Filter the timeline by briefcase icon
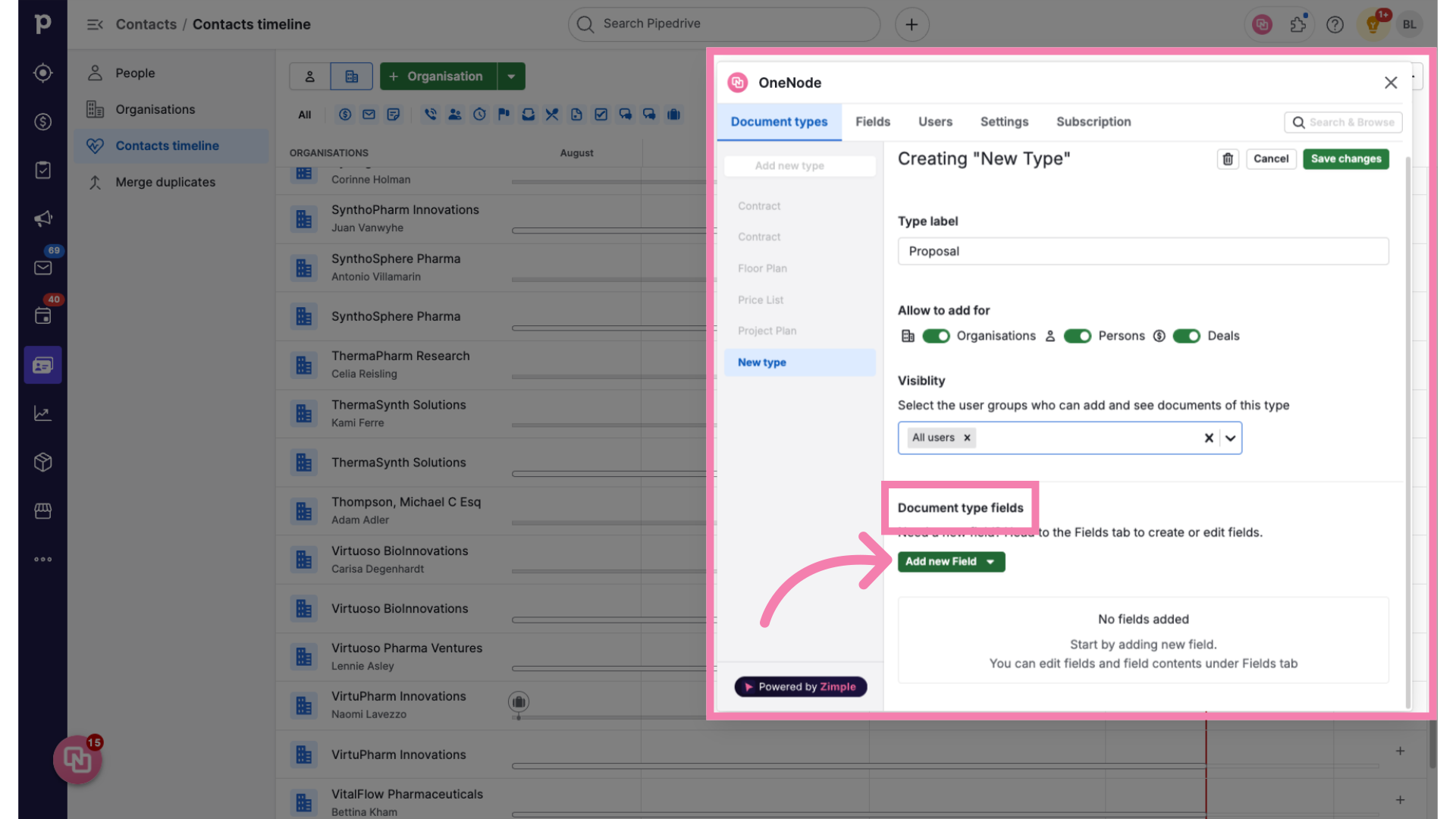The image size is (1456, 819). pyautogui.click(x=673, y=115)
